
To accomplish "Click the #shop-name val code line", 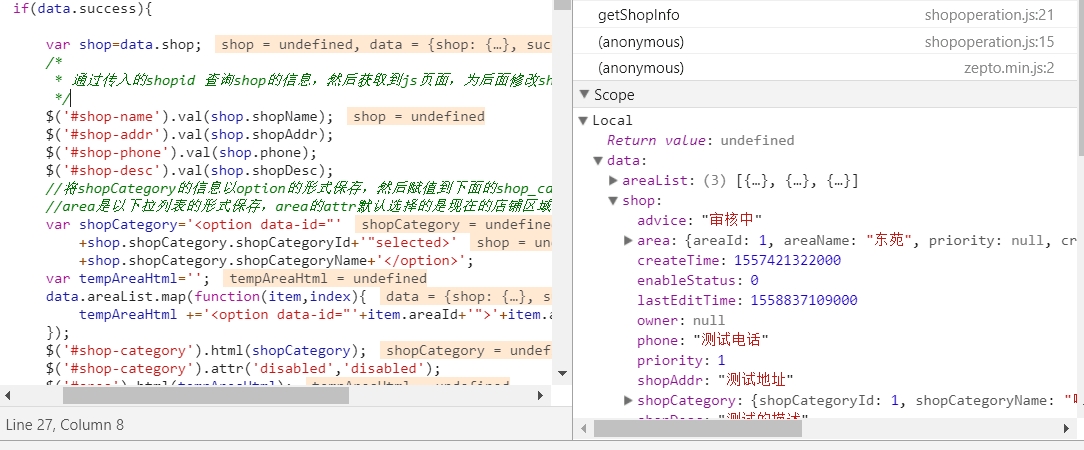I will click(x=189, y=117).
